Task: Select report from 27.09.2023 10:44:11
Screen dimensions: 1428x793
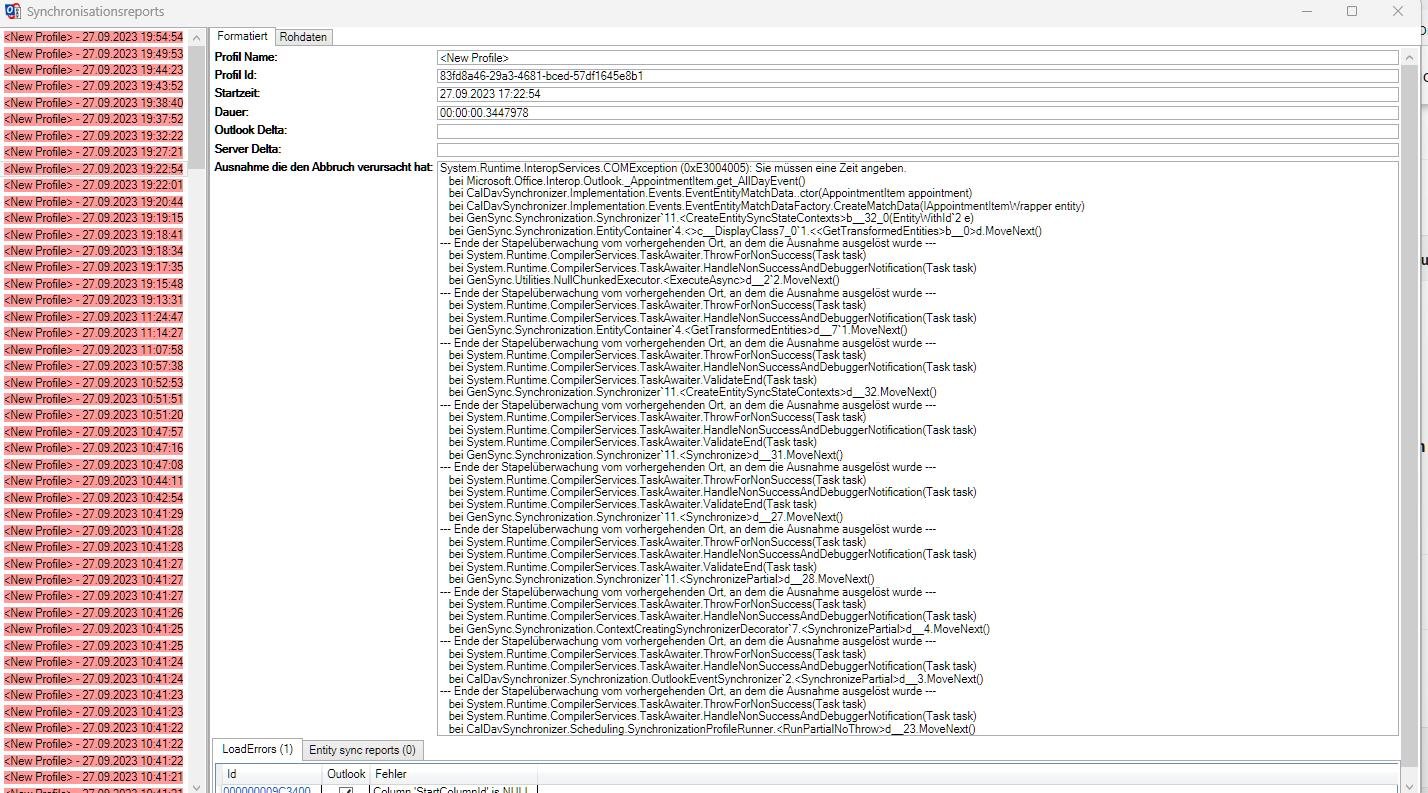Action: point(94,481)
